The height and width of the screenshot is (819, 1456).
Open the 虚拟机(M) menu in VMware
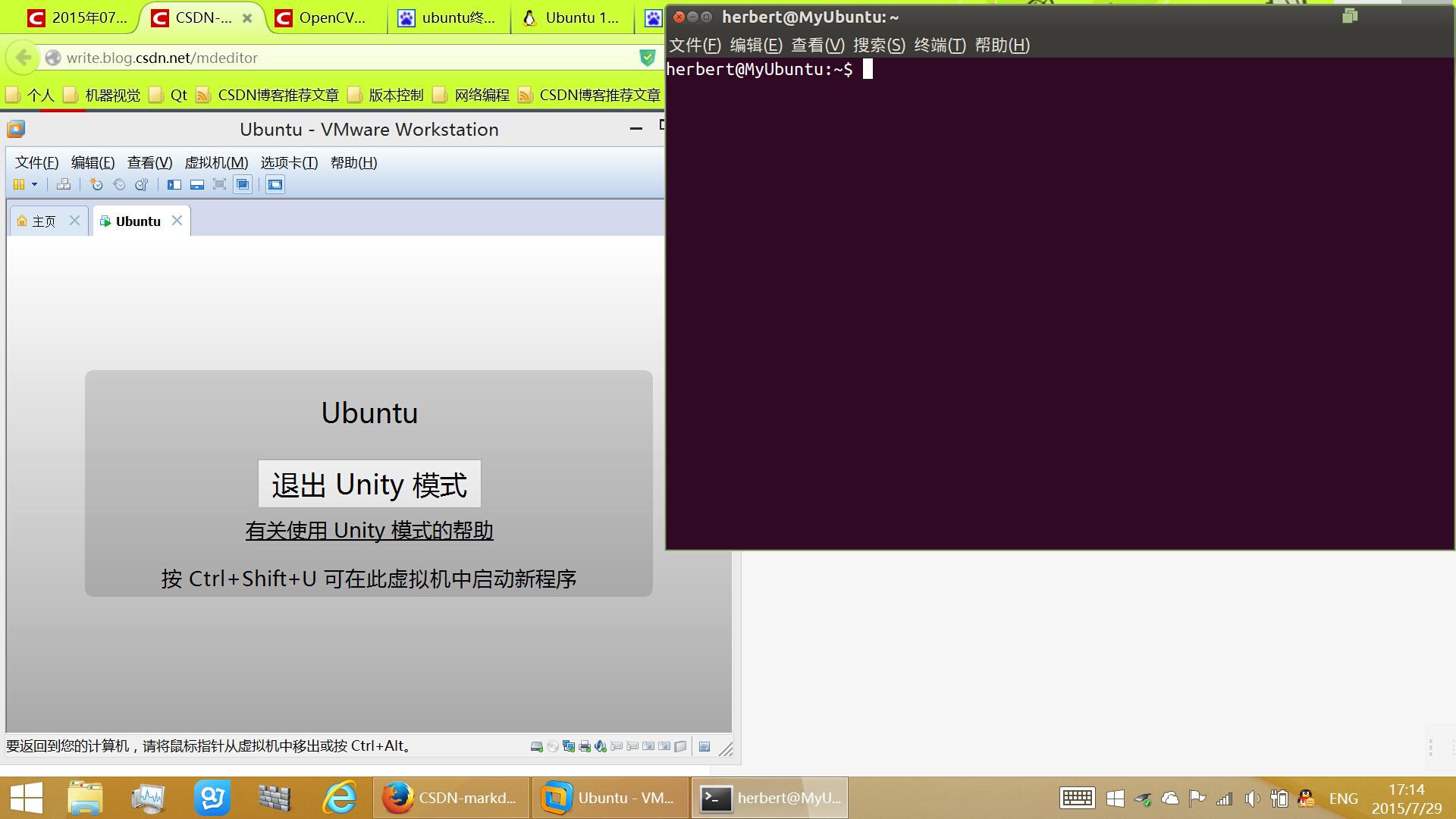point(216,162)
